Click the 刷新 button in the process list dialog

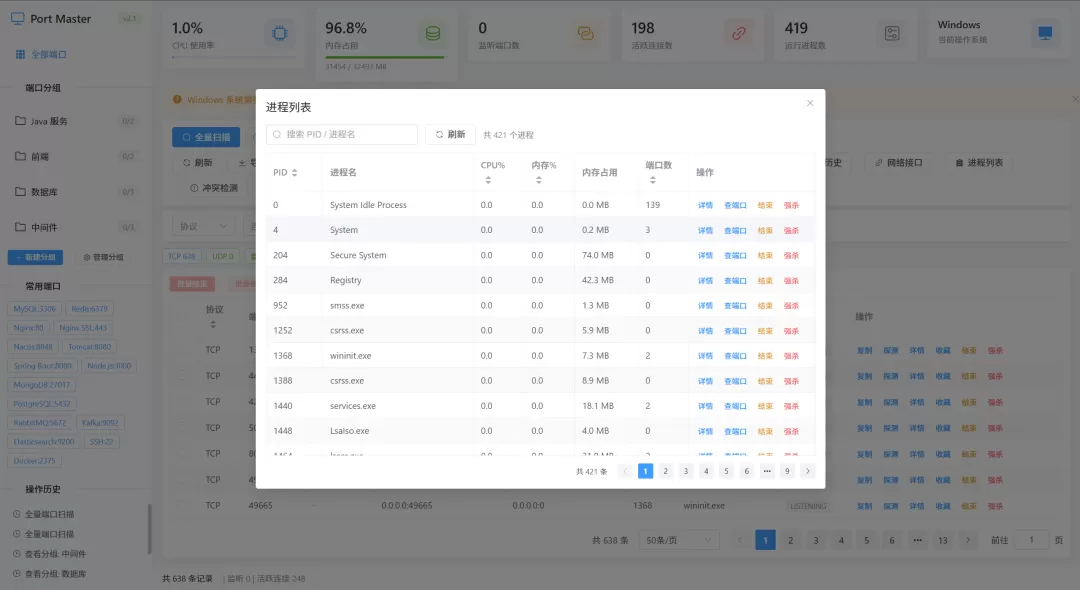pyautogui.click(x=450, y=134)
